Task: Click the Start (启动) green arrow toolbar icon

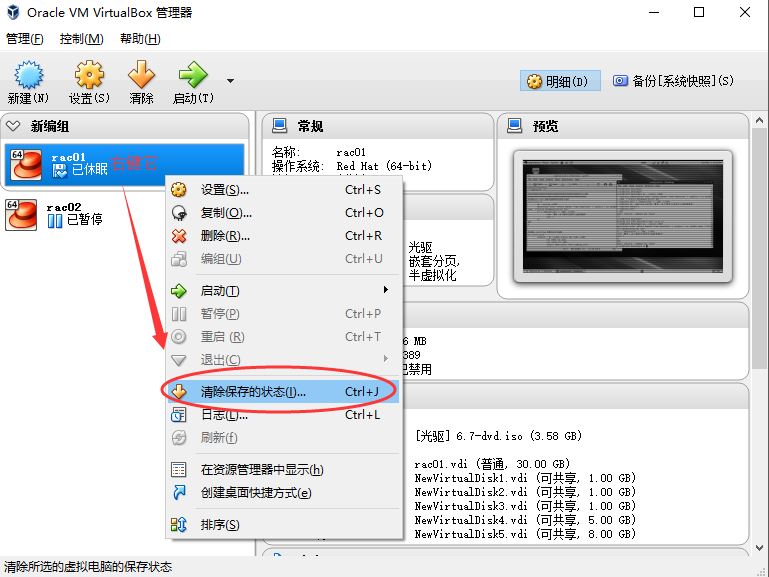Action: click(193, 75)
